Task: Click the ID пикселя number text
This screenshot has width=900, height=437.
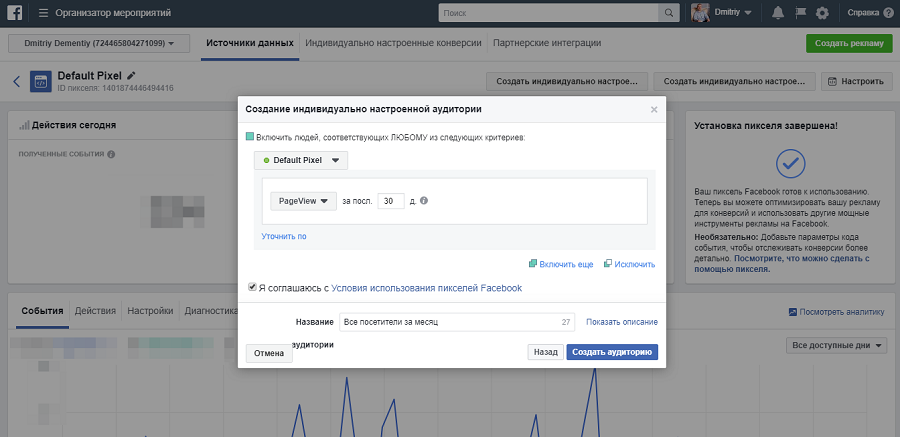Action: (115, 88)
